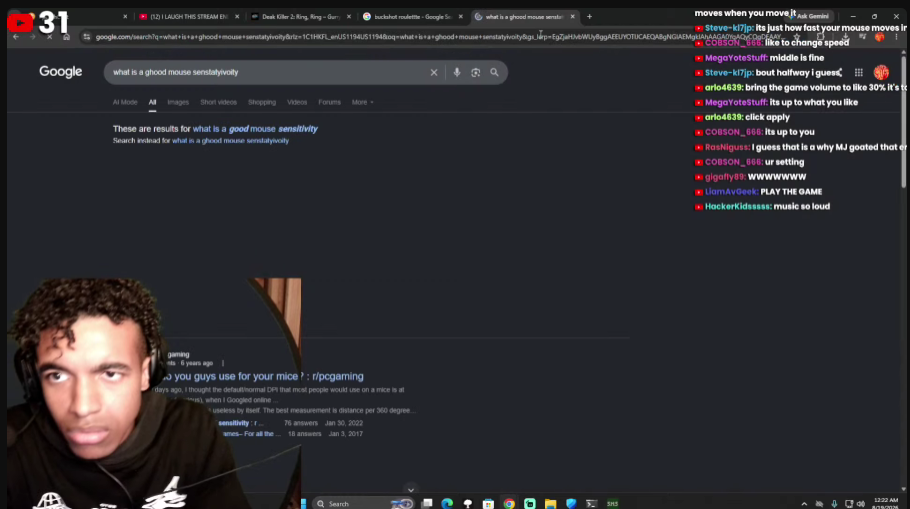
Task: Close the YouTube "I LAUGH THIS STREAM" tab
Action: coord(237,17)
